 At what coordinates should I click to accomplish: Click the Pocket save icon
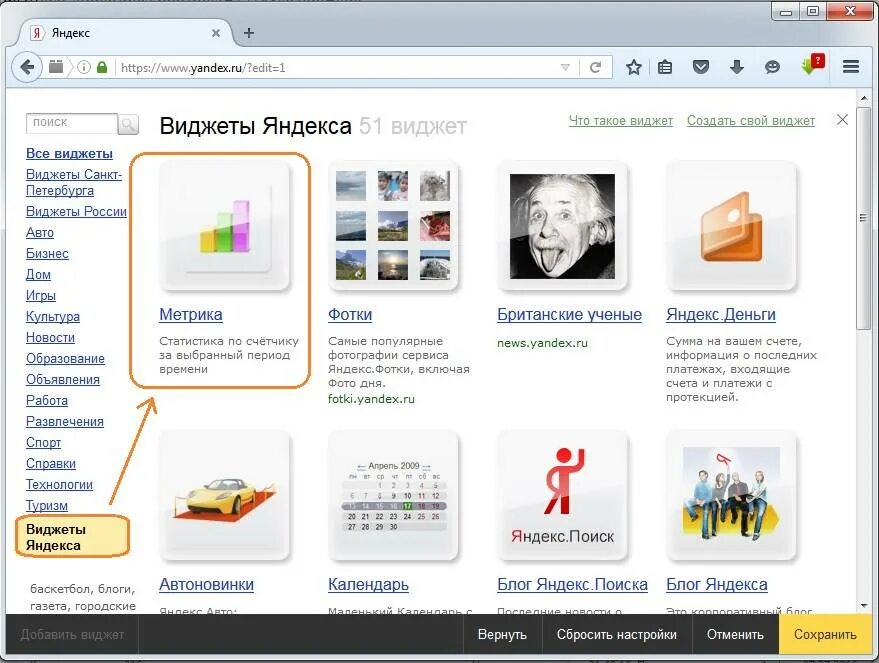701,68
